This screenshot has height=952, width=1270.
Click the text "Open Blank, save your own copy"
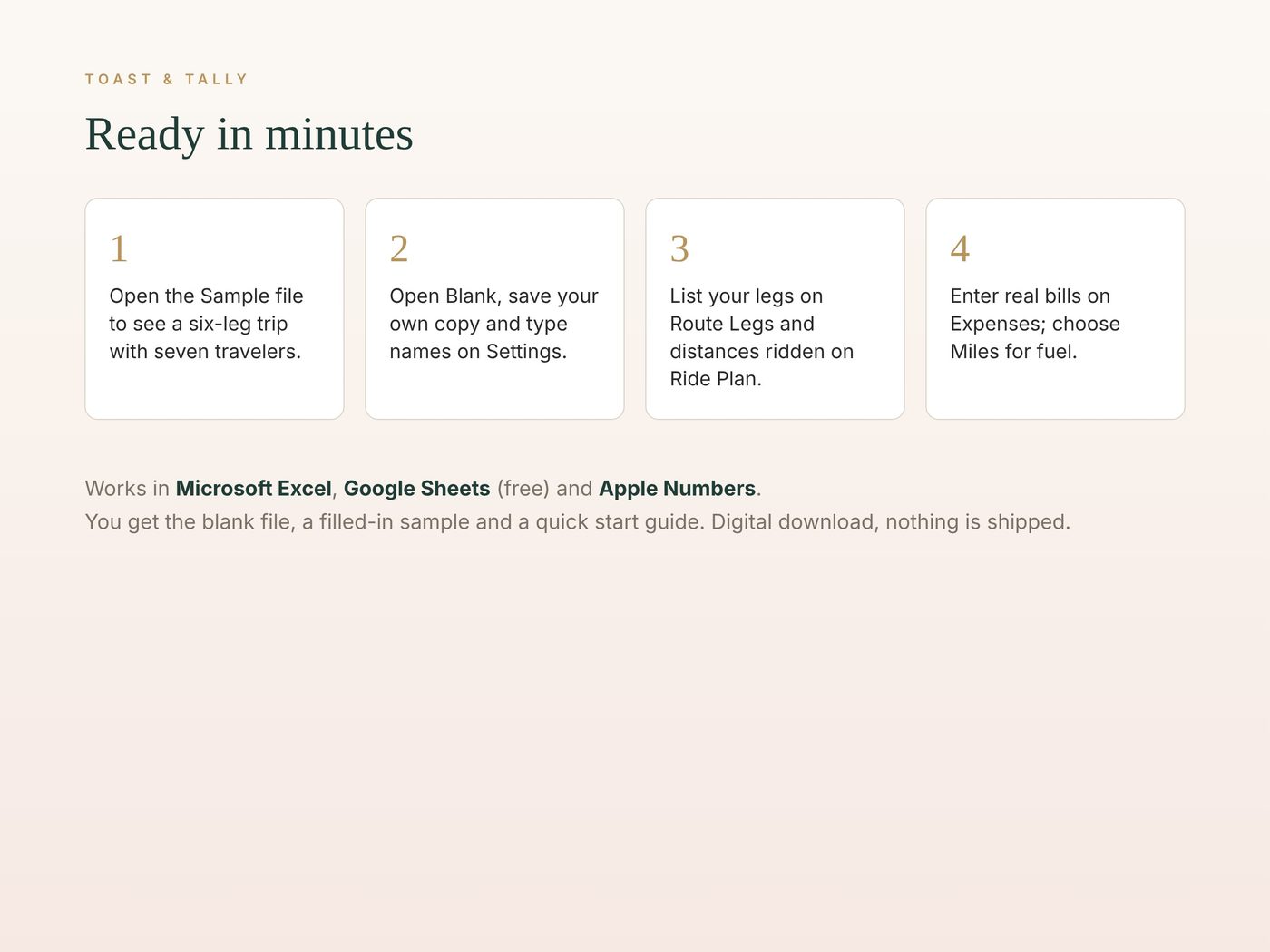[x=493, y=310]
